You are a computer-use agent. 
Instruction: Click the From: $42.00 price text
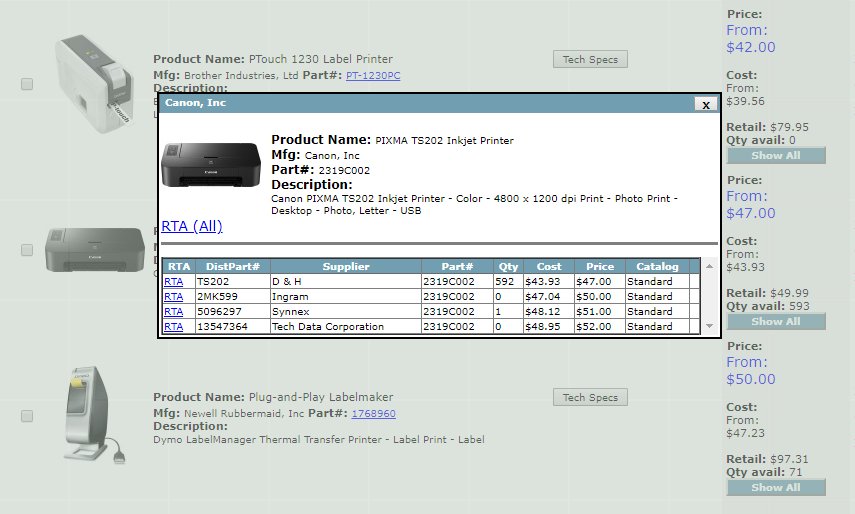coord(750,39)
